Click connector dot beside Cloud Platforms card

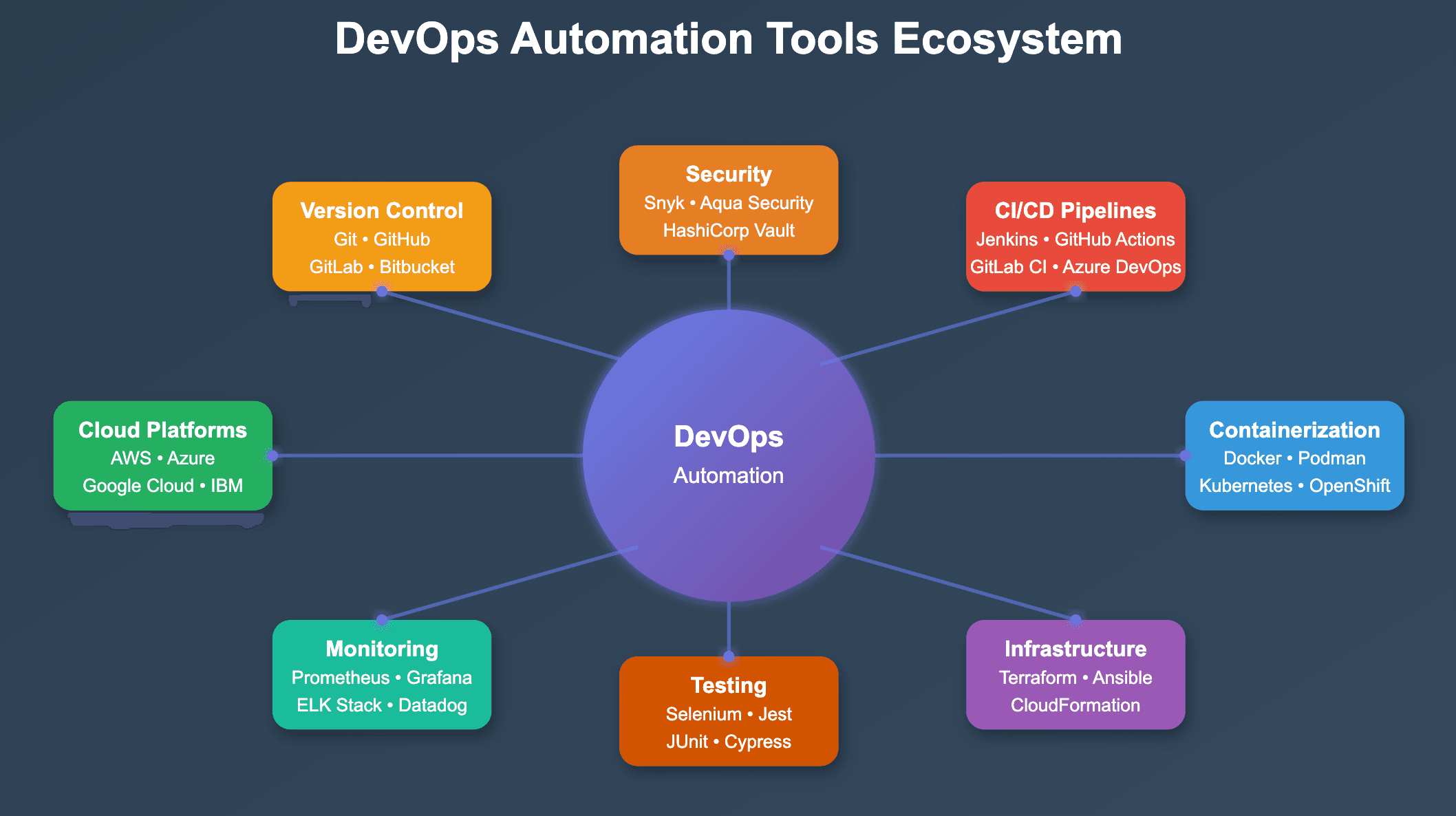pos(272,455)
